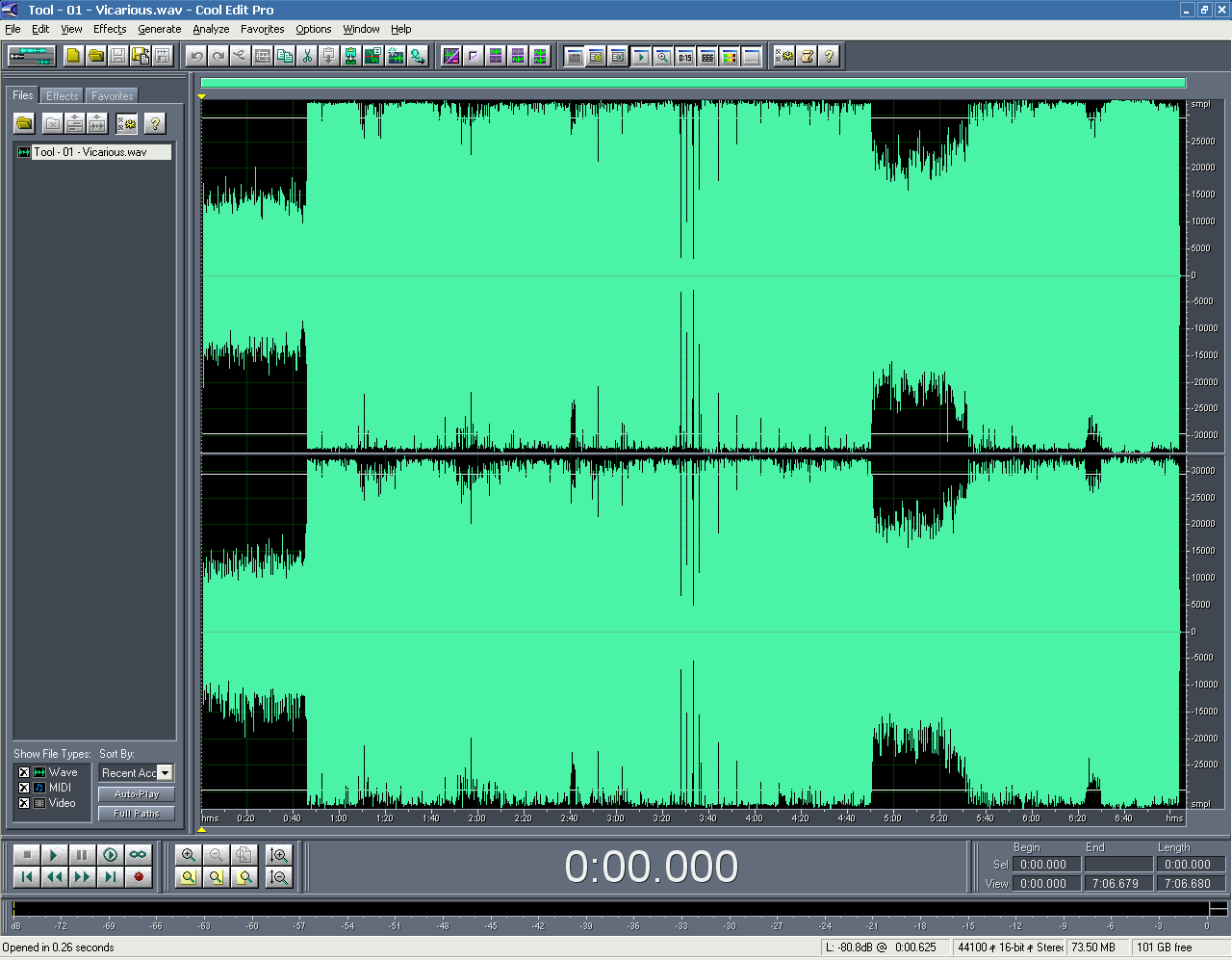Image resolution: width=1232 pixels, height=960 pixels.
Task: Pause playback using the Pause button
Action: [83, 855]
